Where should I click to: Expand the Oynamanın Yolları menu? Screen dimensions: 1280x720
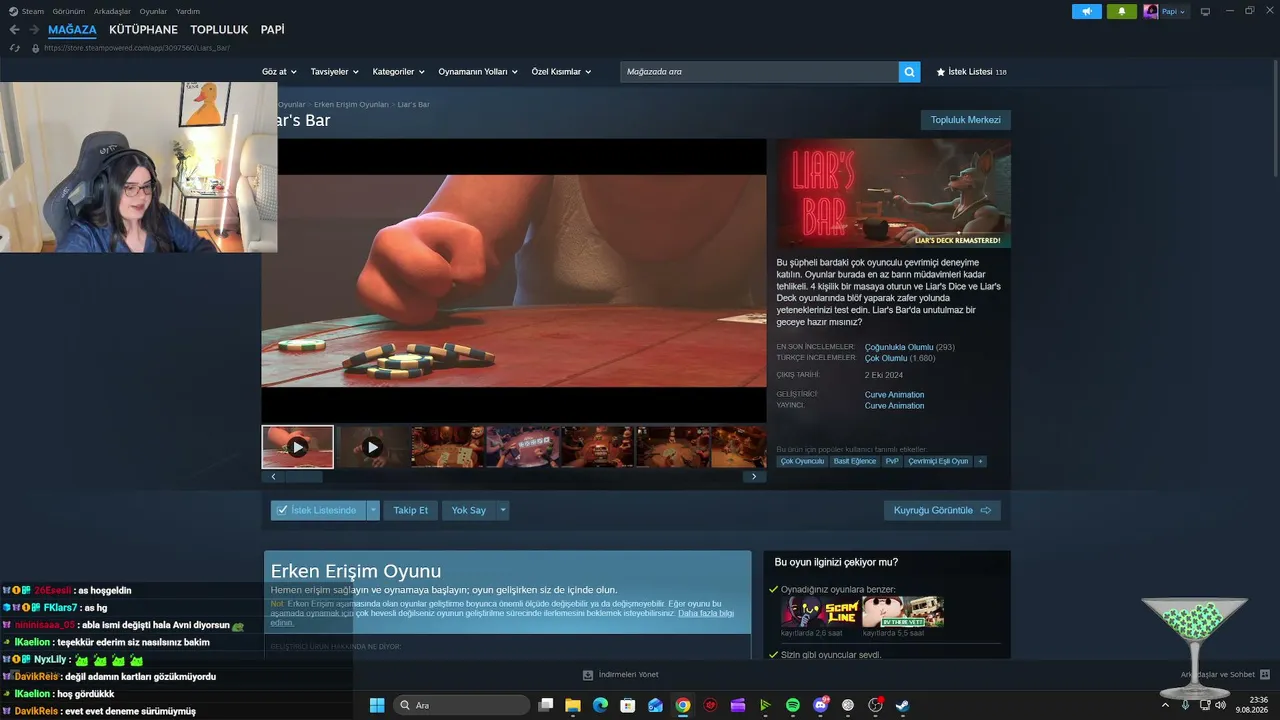478,72
